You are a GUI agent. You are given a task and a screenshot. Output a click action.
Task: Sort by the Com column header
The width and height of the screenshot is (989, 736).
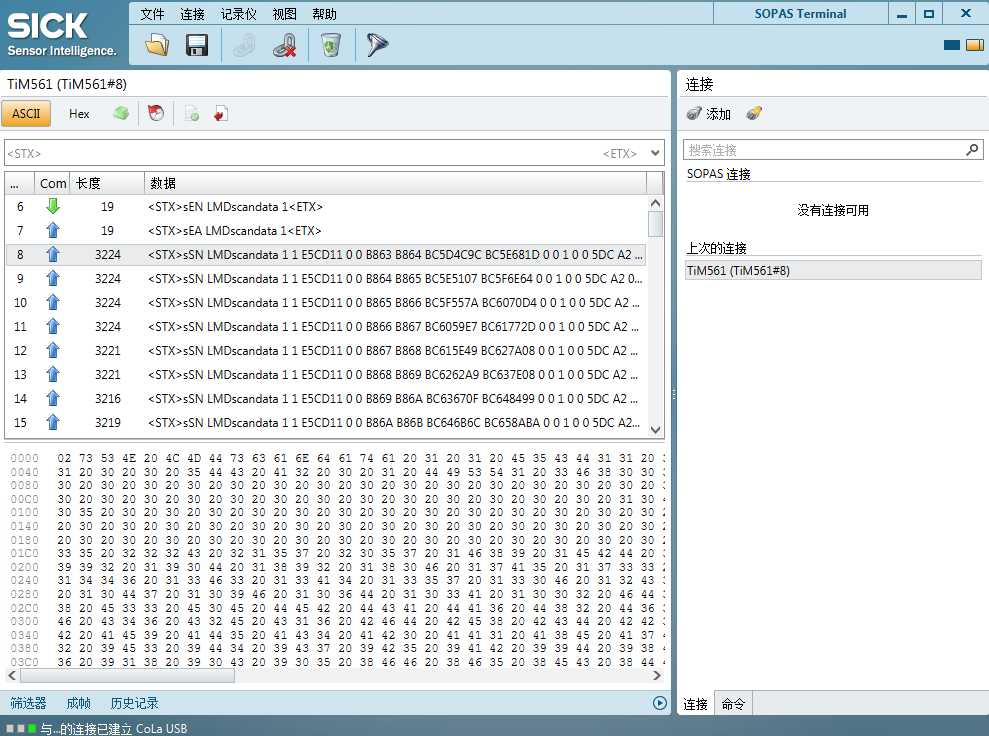pyautogui.click(x=52, y=183)
